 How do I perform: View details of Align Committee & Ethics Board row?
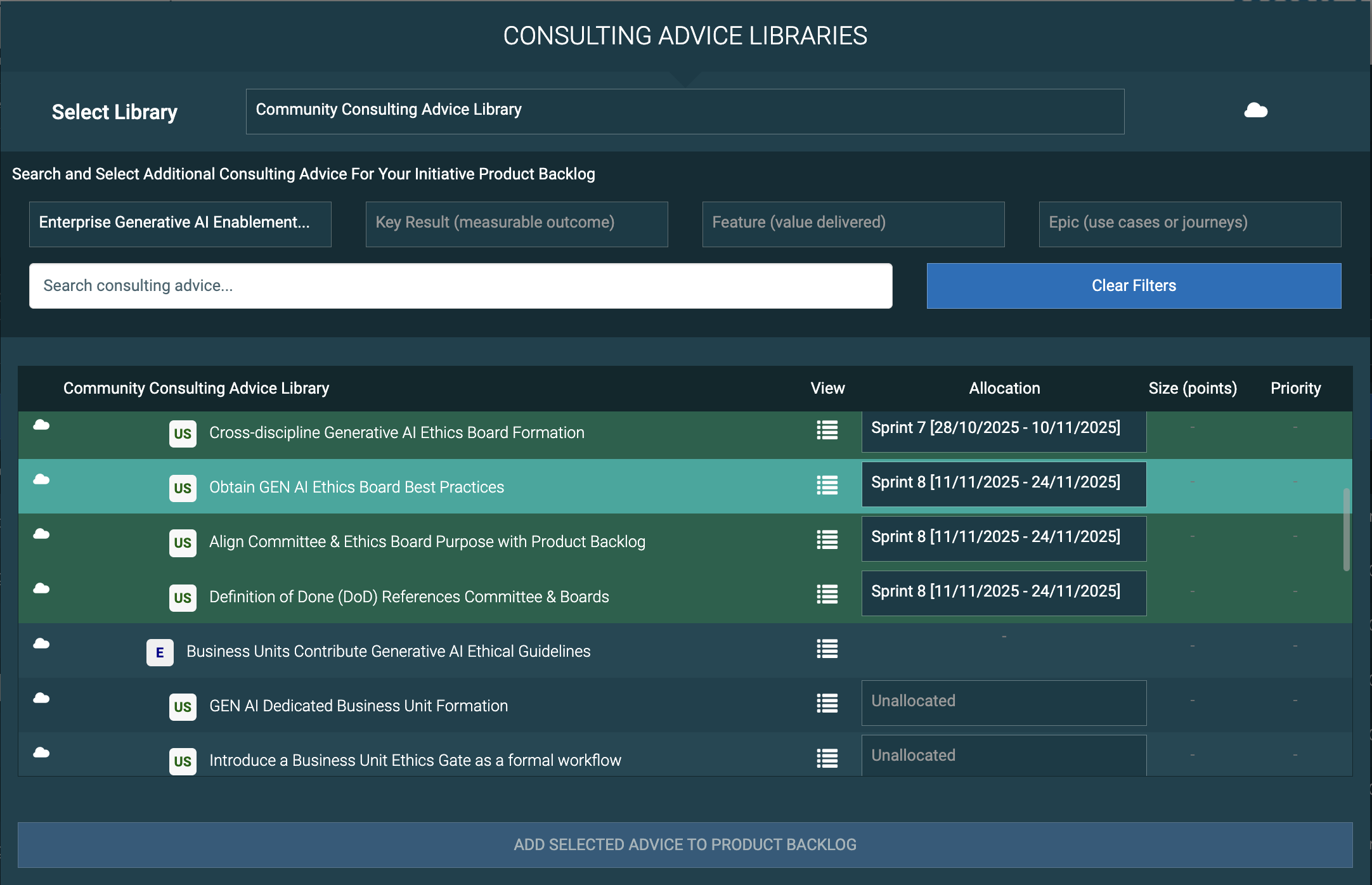coord(827,540)
